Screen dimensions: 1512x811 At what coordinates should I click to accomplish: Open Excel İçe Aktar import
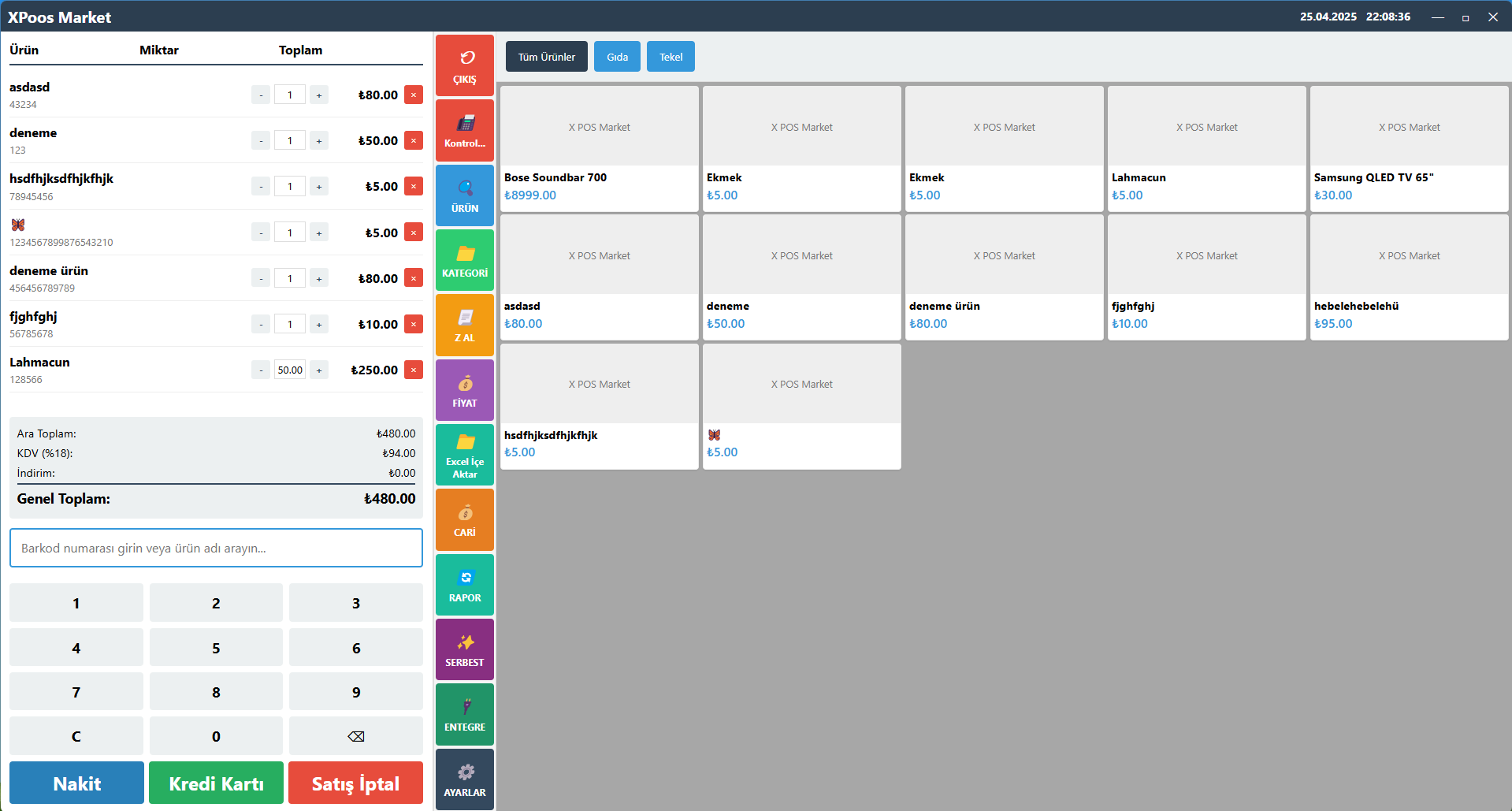[x=465, y=455]
